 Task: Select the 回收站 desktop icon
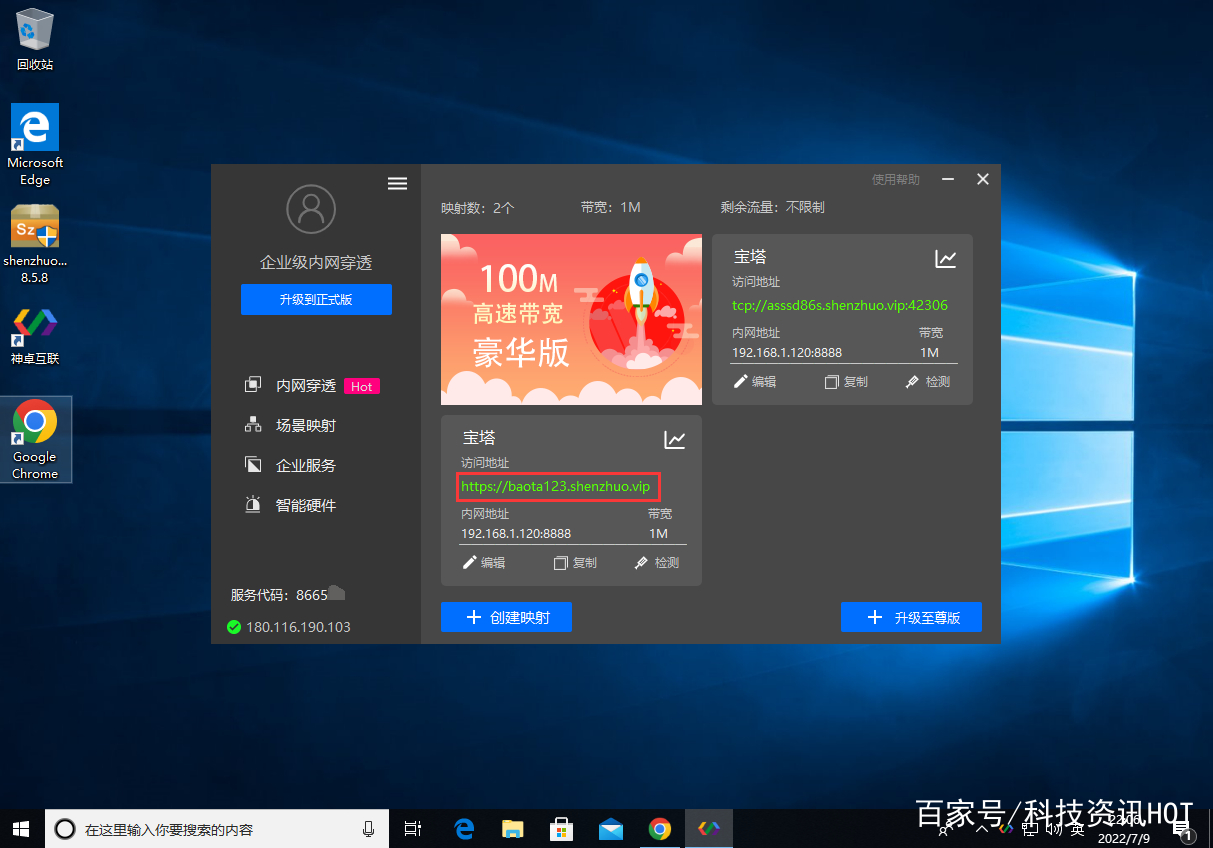pos(35,40)
